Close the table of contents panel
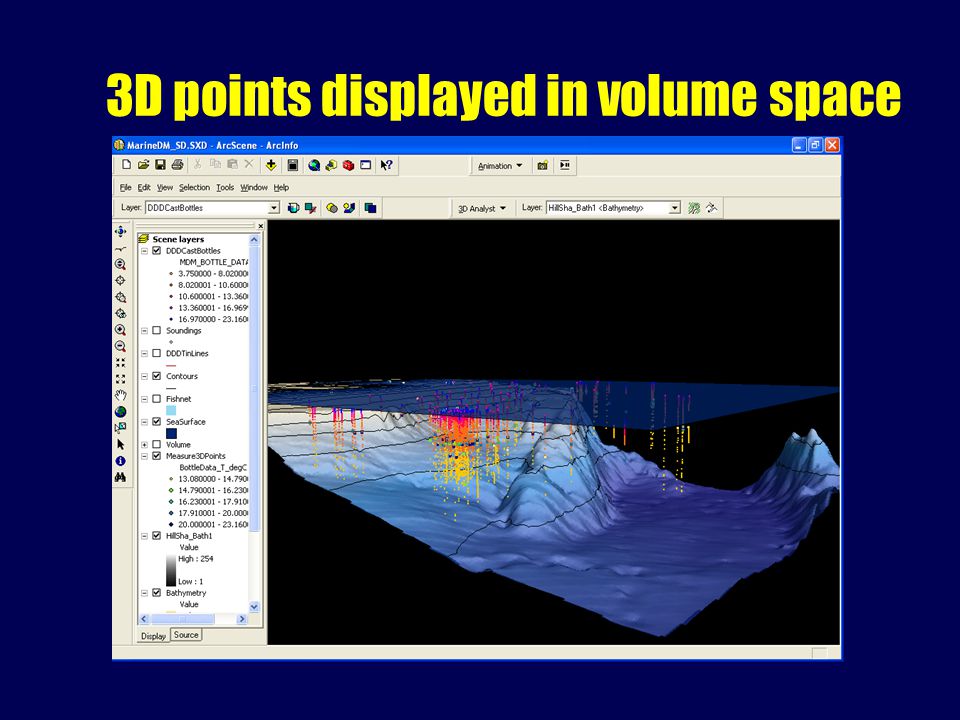The width and height of the screenshot is (960, 720). click(260, 226)
